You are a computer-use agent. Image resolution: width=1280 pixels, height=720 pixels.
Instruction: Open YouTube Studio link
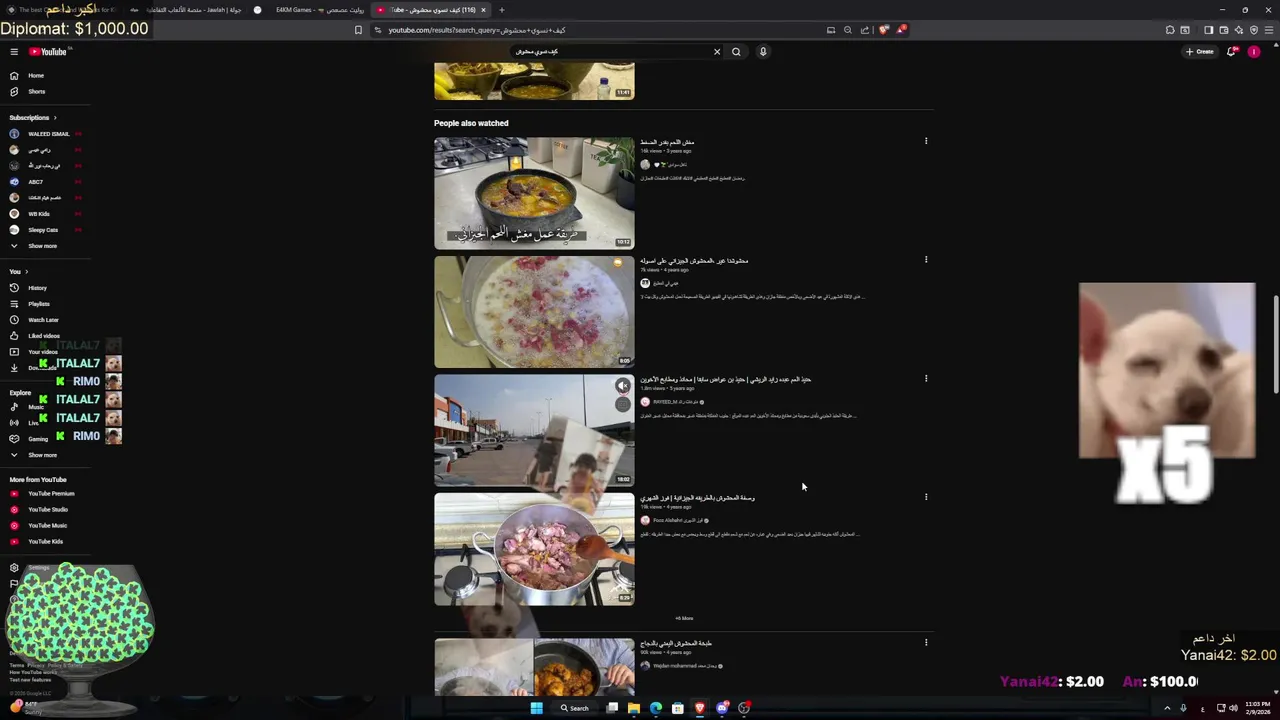[x=47, y=510]
